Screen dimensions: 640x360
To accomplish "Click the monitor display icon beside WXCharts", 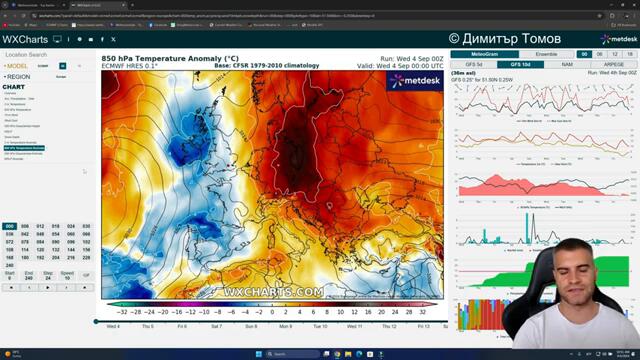I will coord(57,39).
